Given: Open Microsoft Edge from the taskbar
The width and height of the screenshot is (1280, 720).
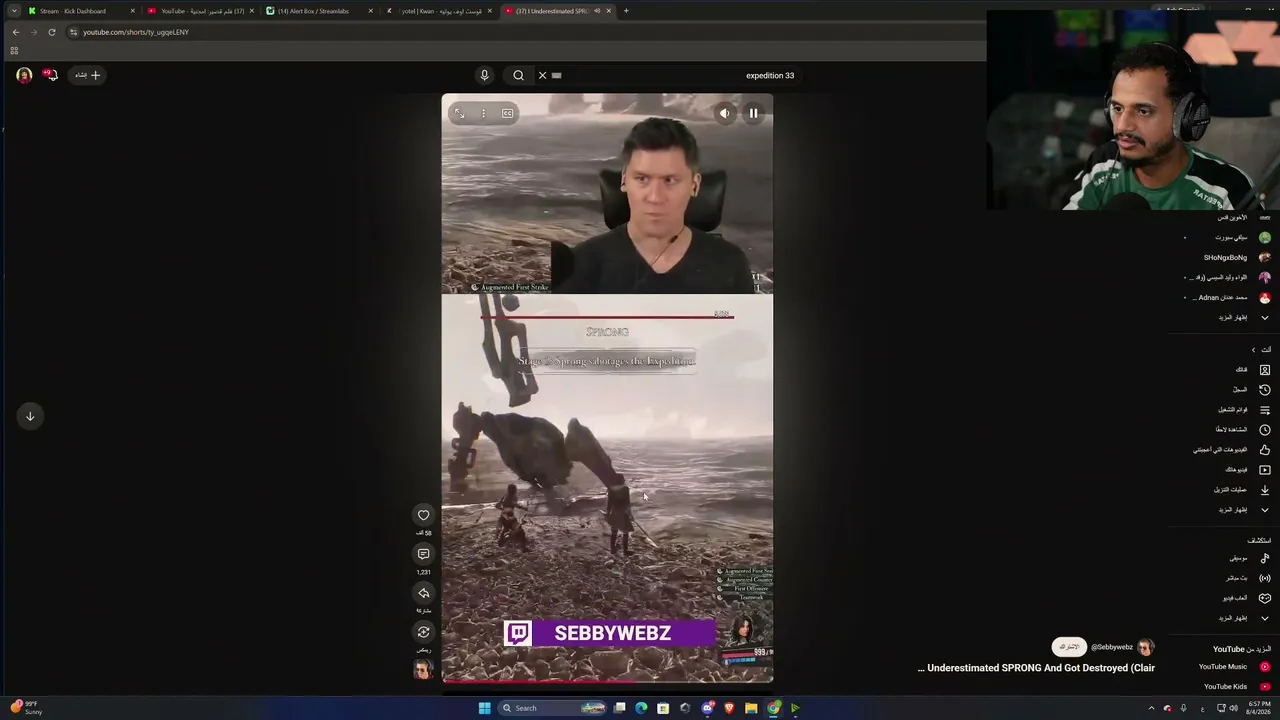Looking at the screenshot, I should point(641,708).
